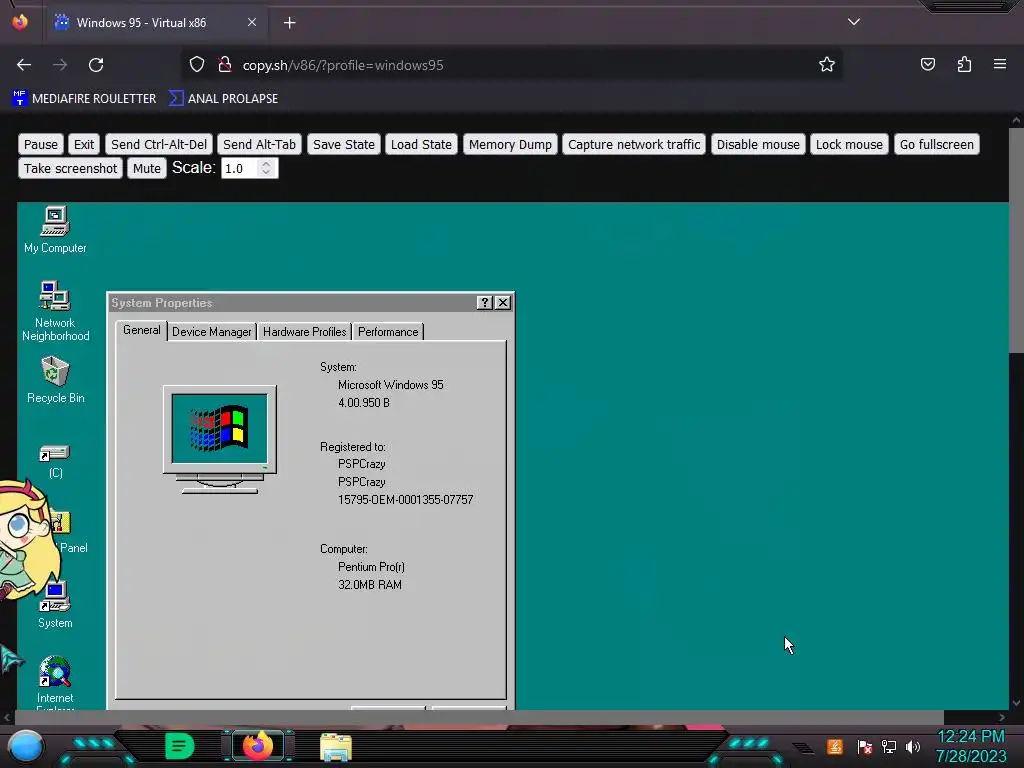The width and height of the screenshot is (1024, 768).
Task: Click the System Properties help question-mark button
Action: (x=484, y=302)
